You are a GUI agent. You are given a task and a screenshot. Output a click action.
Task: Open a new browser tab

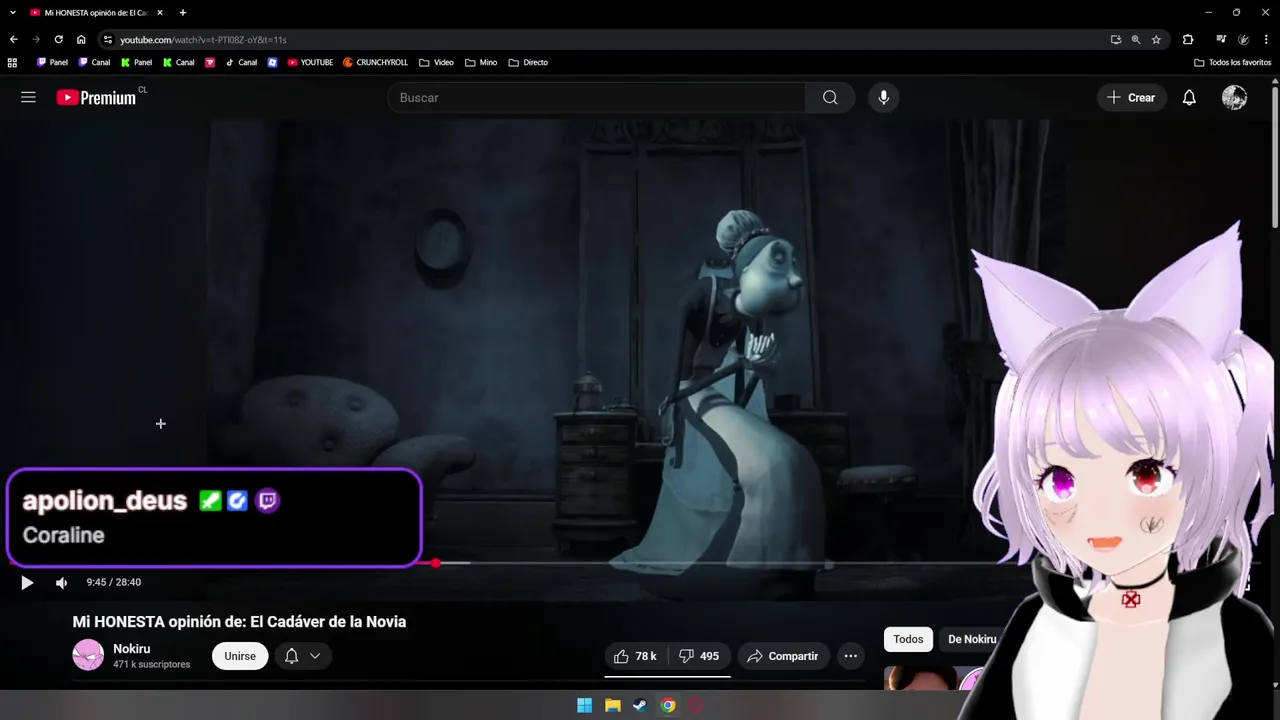(x=183, y=12)
